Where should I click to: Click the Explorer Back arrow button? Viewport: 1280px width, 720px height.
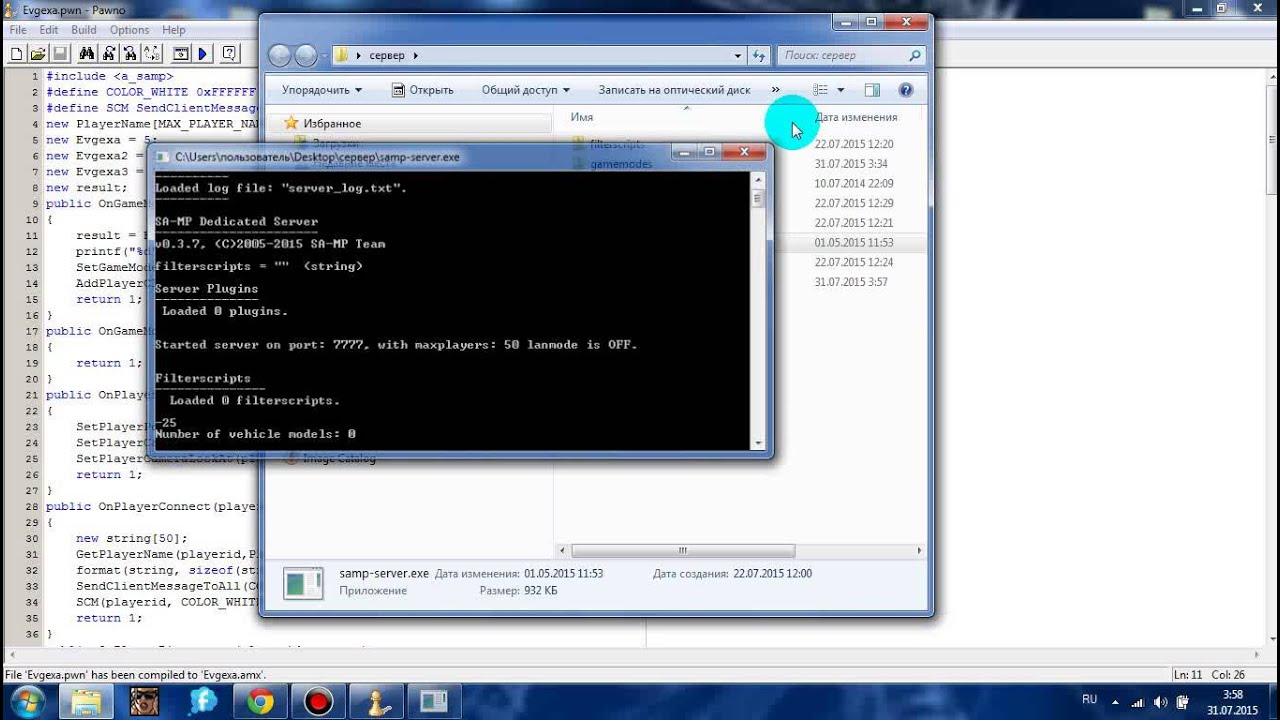[280, 56]
